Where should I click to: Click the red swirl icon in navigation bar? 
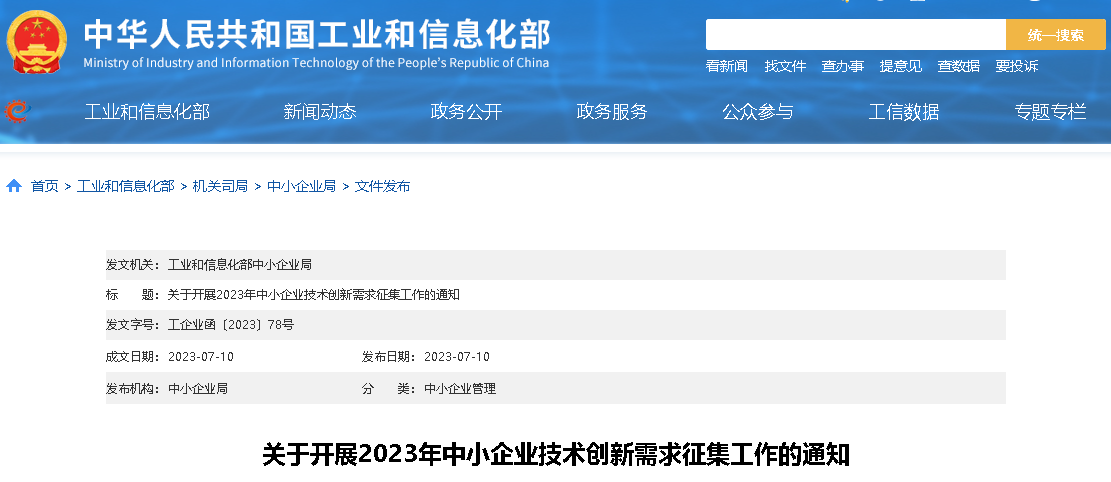coord(17,111)
